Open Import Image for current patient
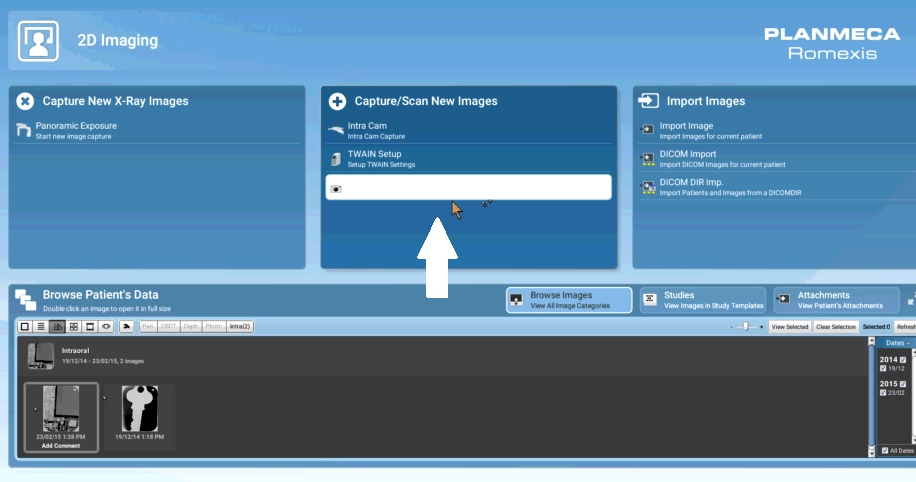Viewport: 916px width, 482px height. pyautogui.click(x=777, y=130)
